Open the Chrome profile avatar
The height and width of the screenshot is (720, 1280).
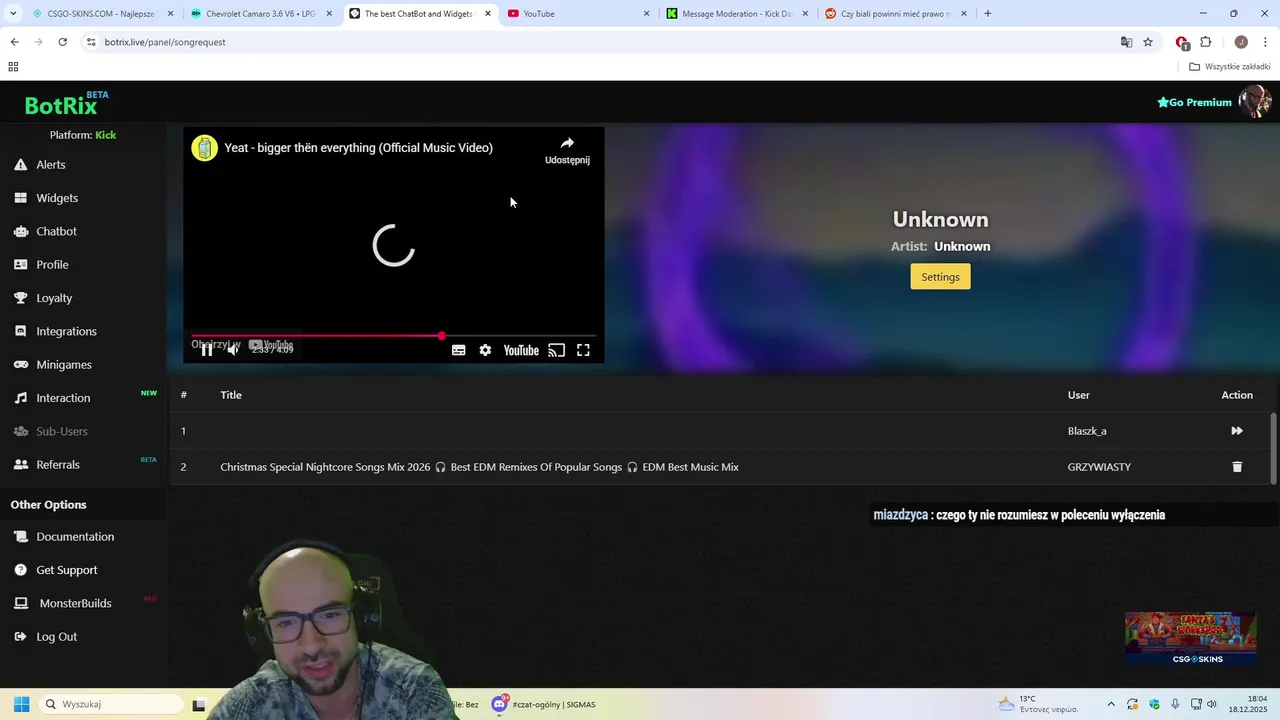[x=1241, y=42]
